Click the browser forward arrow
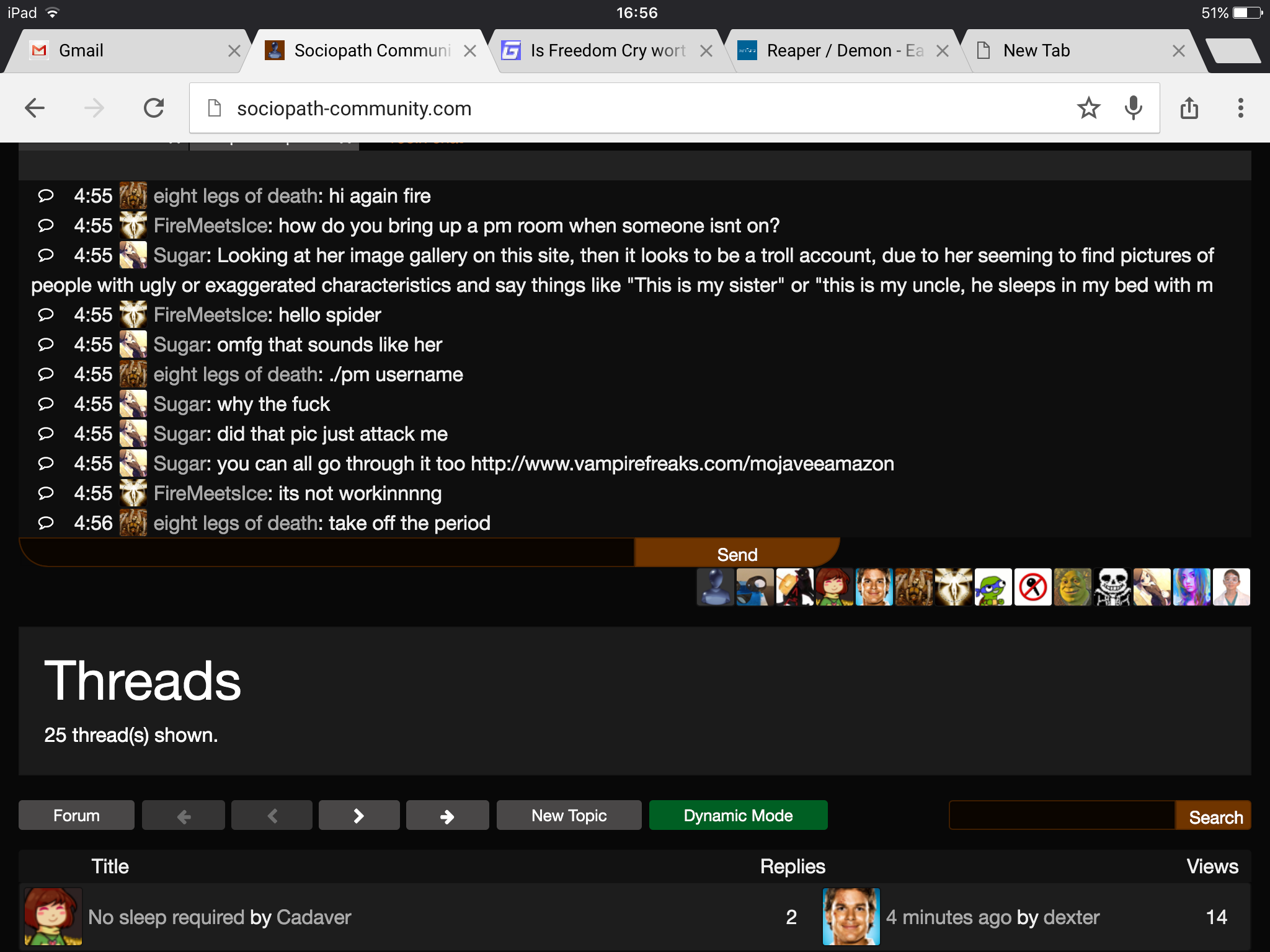1270x952 pixels. click(x=94, y=108)
